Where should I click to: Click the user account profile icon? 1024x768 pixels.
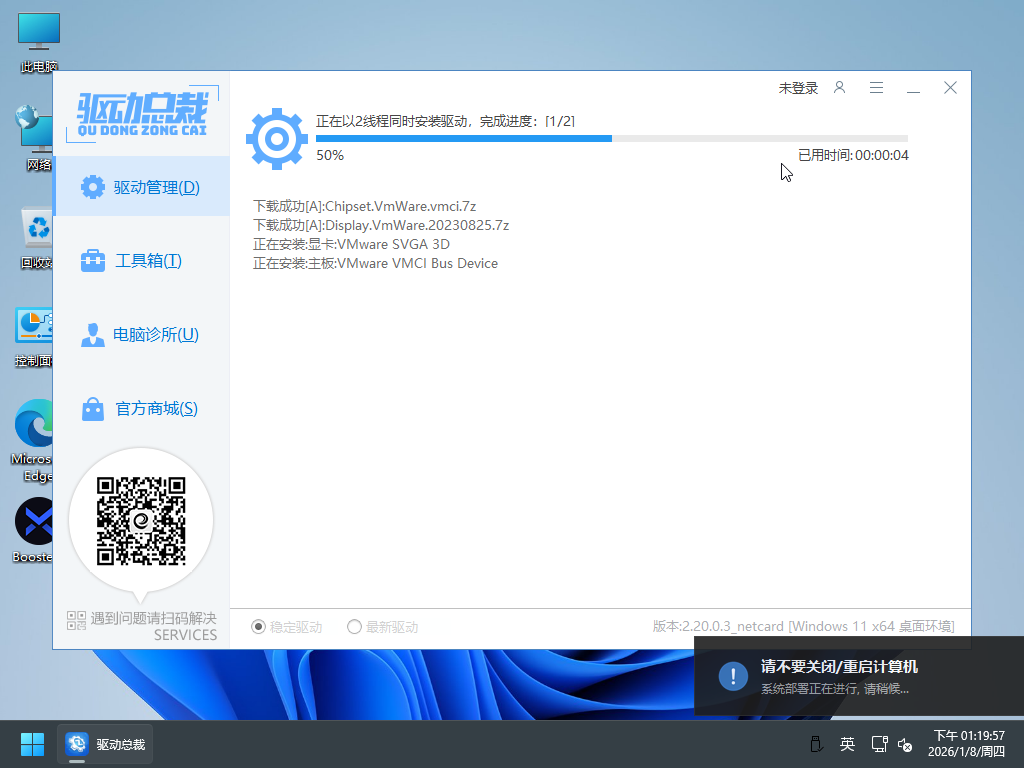coord(840,88)
